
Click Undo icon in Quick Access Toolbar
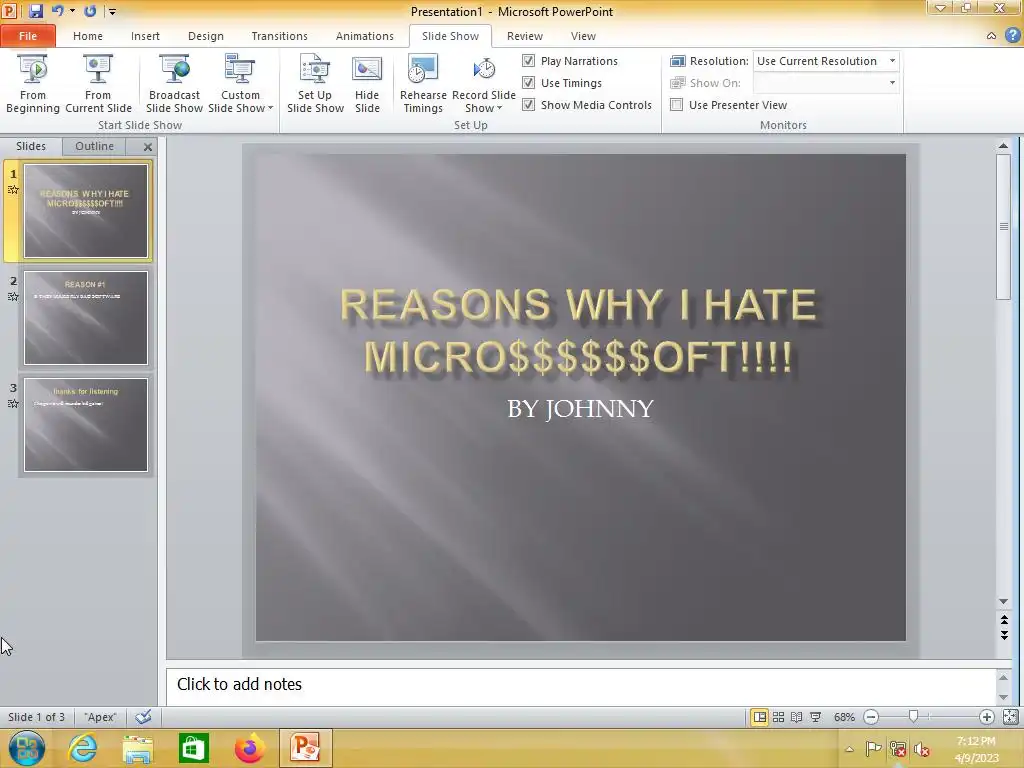point(58,11)
